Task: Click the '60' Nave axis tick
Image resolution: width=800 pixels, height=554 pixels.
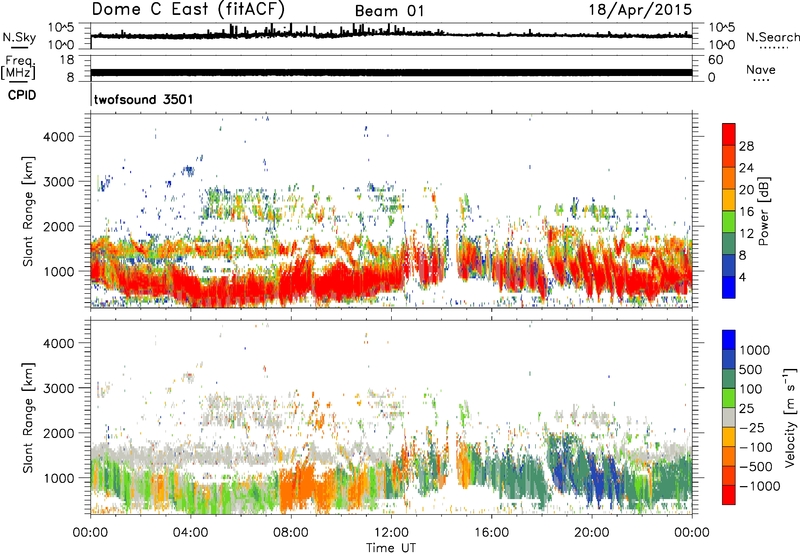Action: click(x=716, y=60)
